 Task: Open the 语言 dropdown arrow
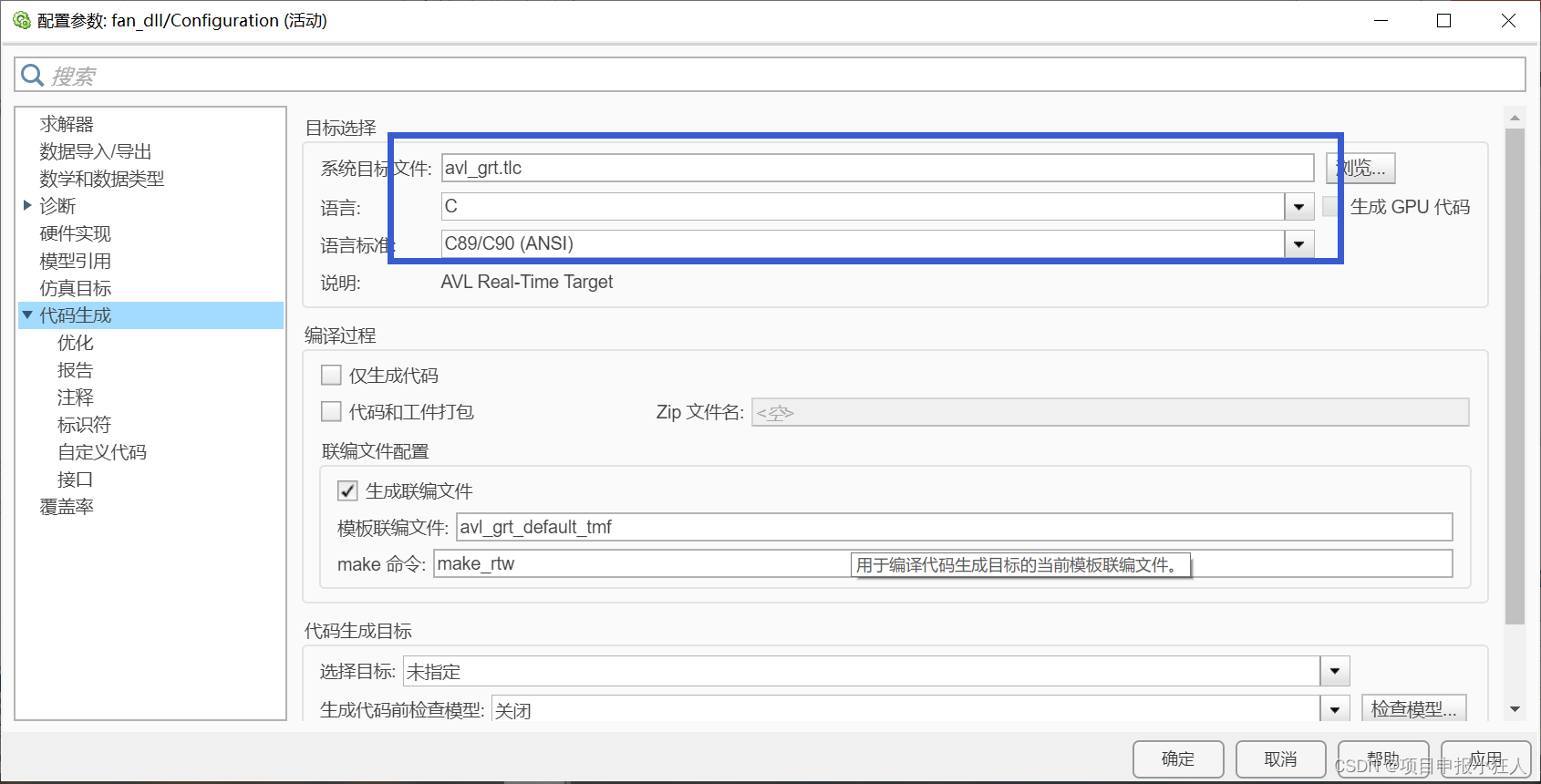click(1298, 207)
